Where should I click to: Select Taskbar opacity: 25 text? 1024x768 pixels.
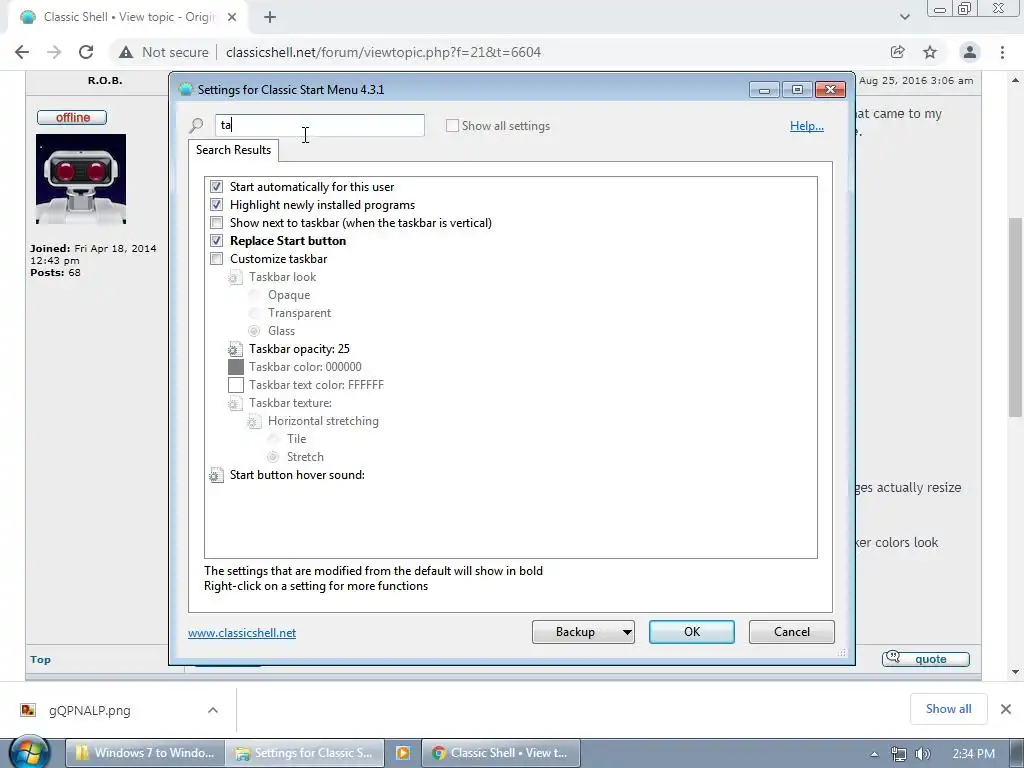pos(299,349)
